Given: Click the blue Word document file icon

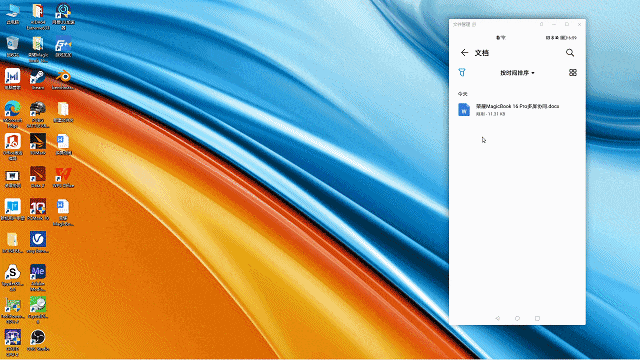Looking at the screenshot, I should (x=464, y=110).
